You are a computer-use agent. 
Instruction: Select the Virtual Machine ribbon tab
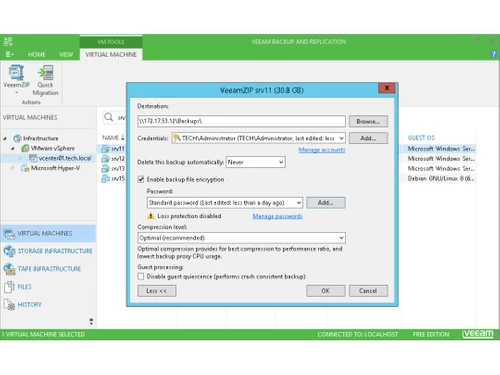pyautogui.click(x=111, y=54)
